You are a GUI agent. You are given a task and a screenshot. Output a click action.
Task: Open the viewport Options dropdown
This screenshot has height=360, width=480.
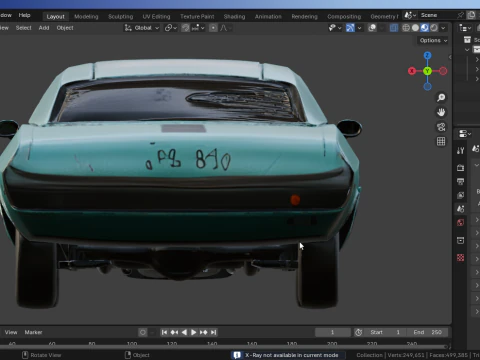433,40
